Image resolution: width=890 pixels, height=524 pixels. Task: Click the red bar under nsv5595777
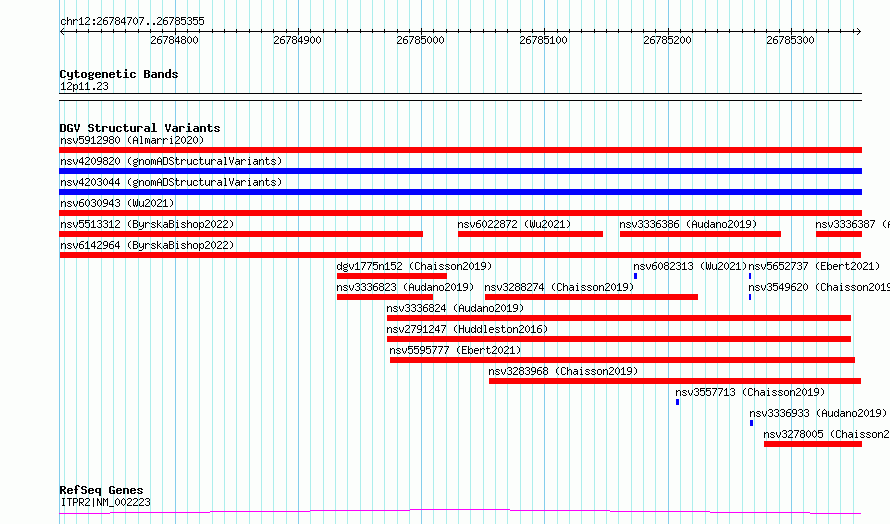click(622, 360)
